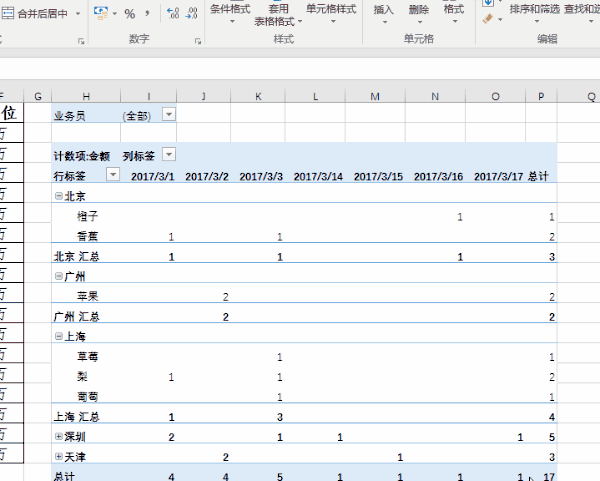600x481 pixels.
Task: Collapse the 上海 row group
Action: click(58, 336)
